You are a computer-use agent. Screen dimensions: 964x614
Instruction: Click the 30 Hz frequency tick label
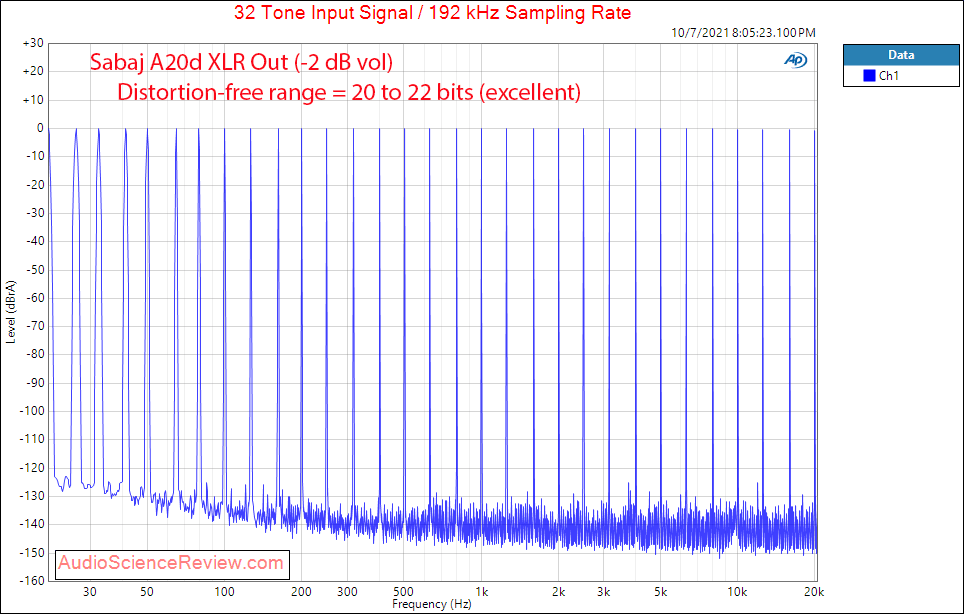click(90, 592)
